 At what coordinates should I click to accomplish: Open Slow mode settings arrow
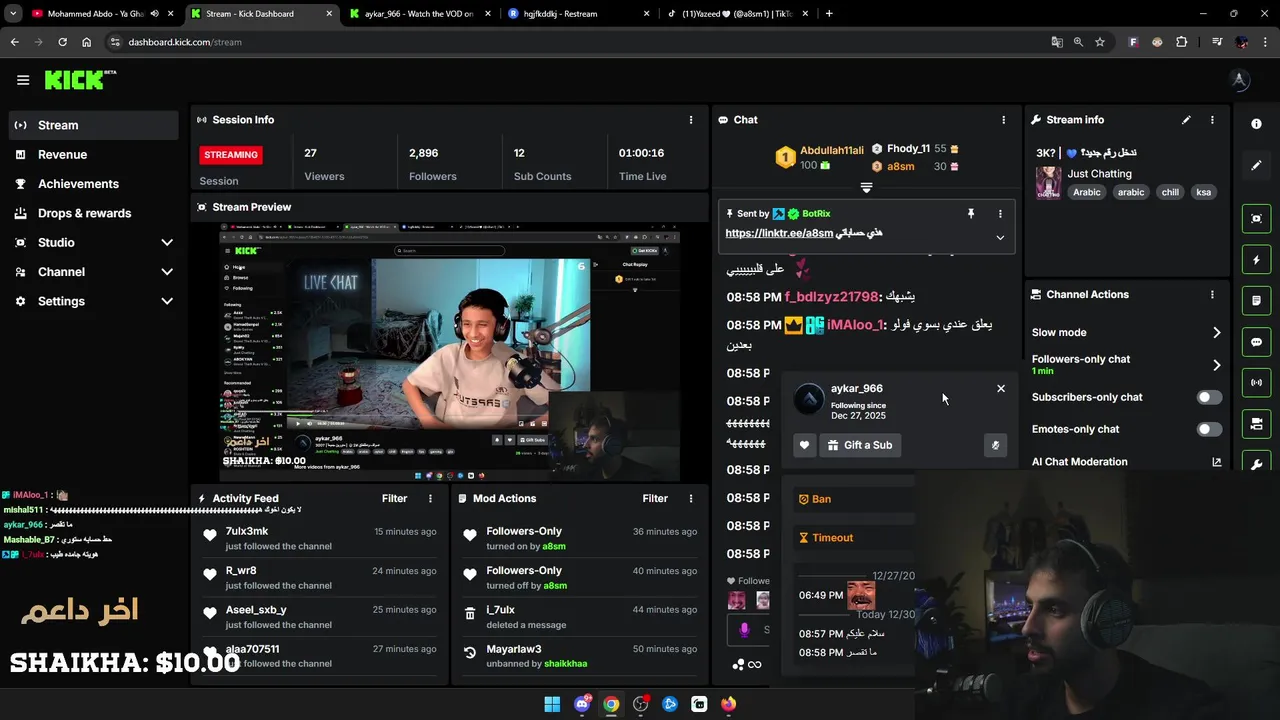(1216, 333)
